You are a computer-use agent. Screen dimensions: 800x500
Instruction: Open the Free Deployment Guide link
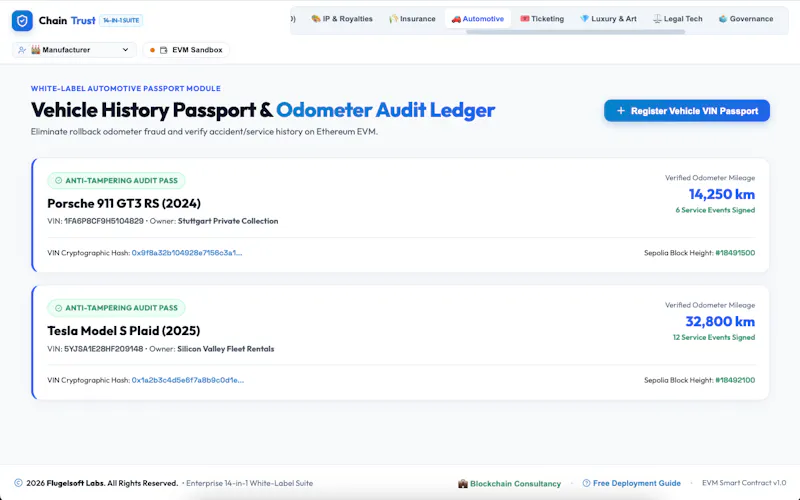coord(632,483)
